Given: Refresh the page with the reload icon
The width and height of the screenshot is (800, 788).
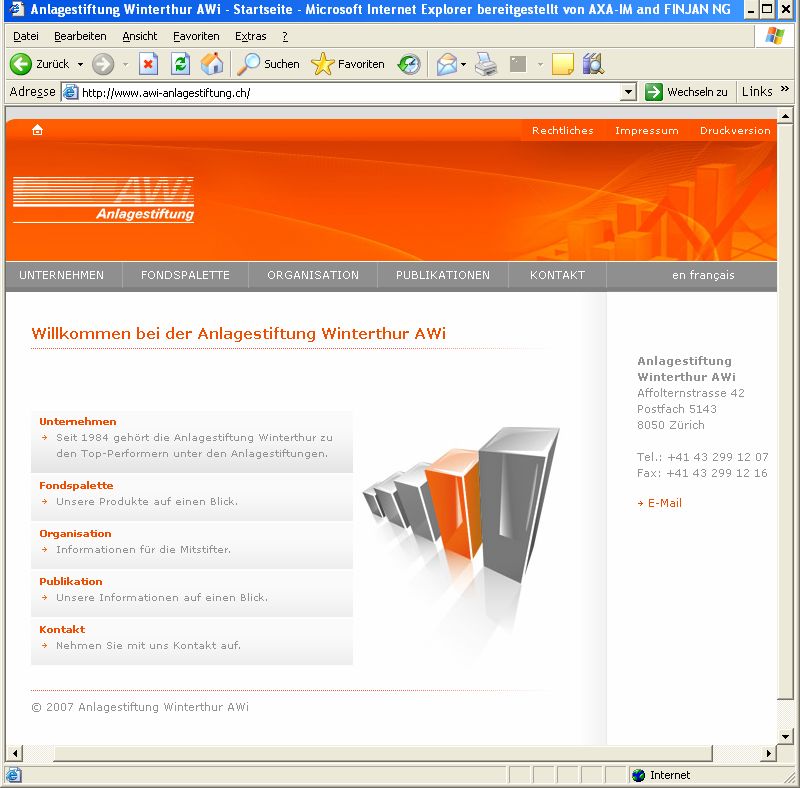Looking at the screenshot, I should (180, 64).
